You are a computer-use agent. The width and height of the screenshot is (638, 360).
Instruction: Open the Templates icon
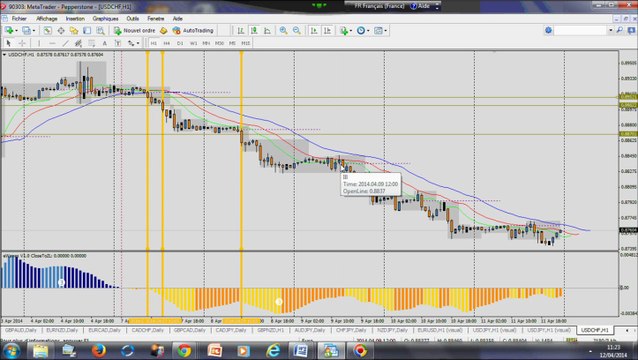378,31
